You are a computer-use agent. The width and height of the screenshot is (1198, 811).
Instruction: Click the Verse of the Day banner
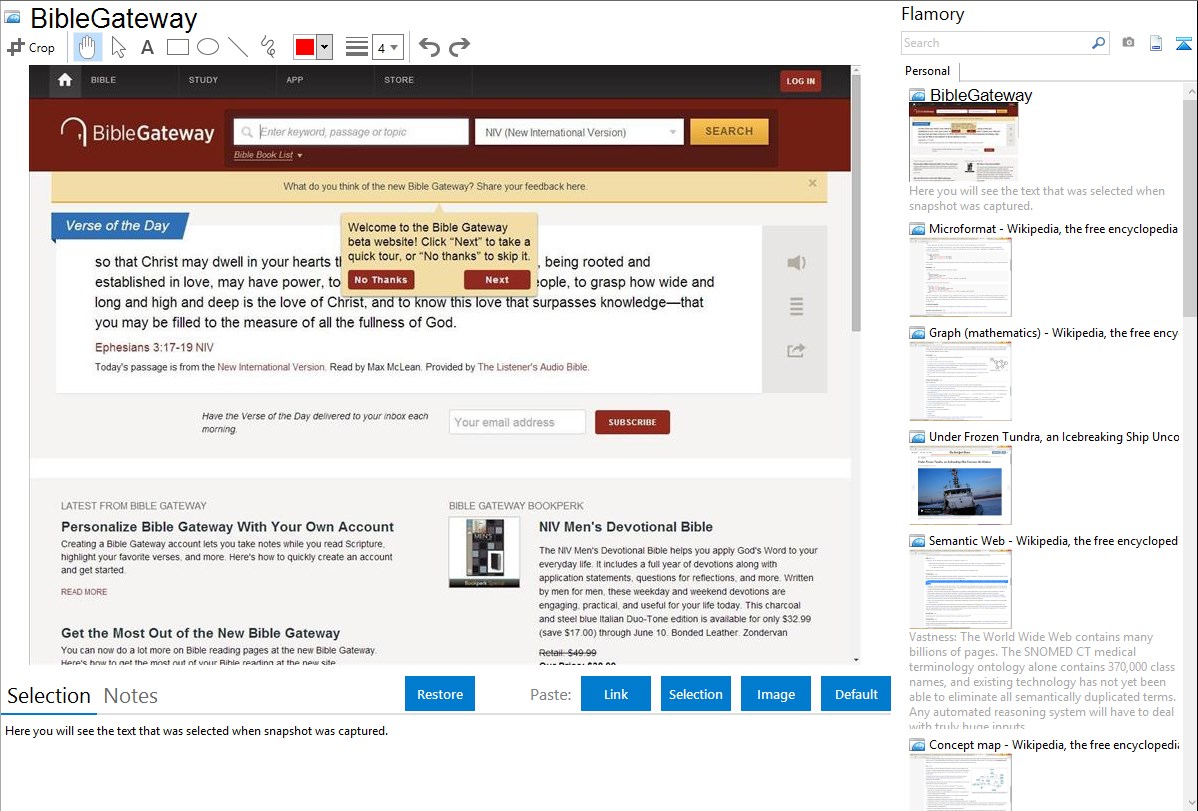pyautogui.click(x=118, y=225)
